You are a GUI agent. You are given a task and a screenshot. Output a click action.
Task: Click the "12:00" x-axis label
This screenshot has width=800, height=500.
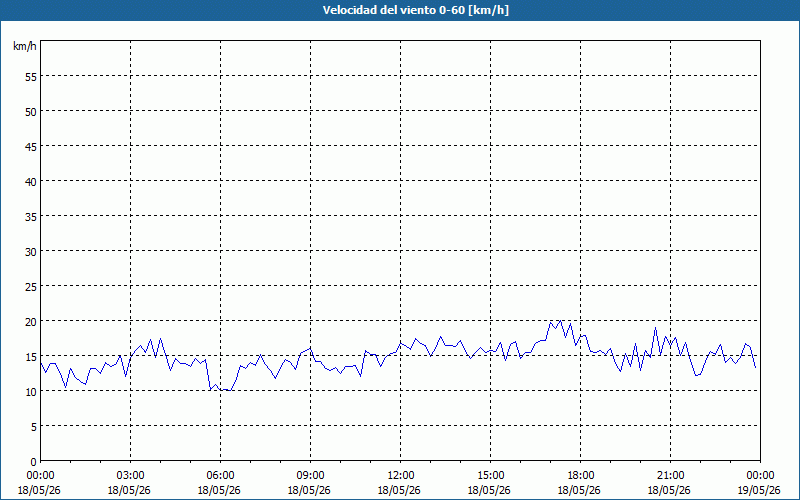pos(401,476)
